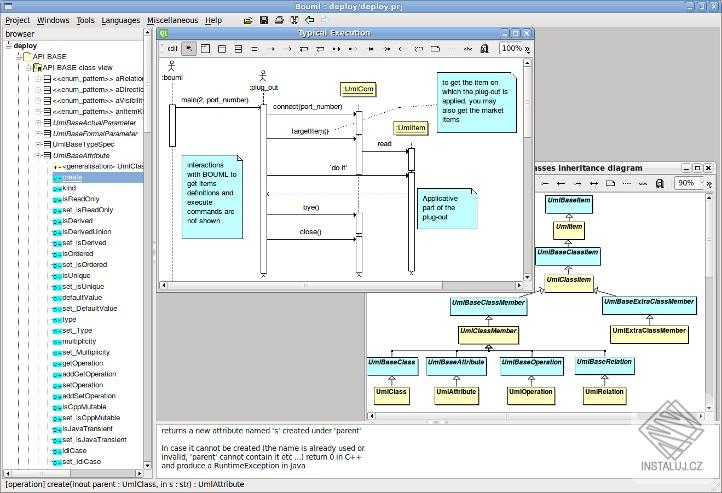Expand the UmlBaseTypeSpec class node
Screen dimensions: 722x493
pos(38,145)
